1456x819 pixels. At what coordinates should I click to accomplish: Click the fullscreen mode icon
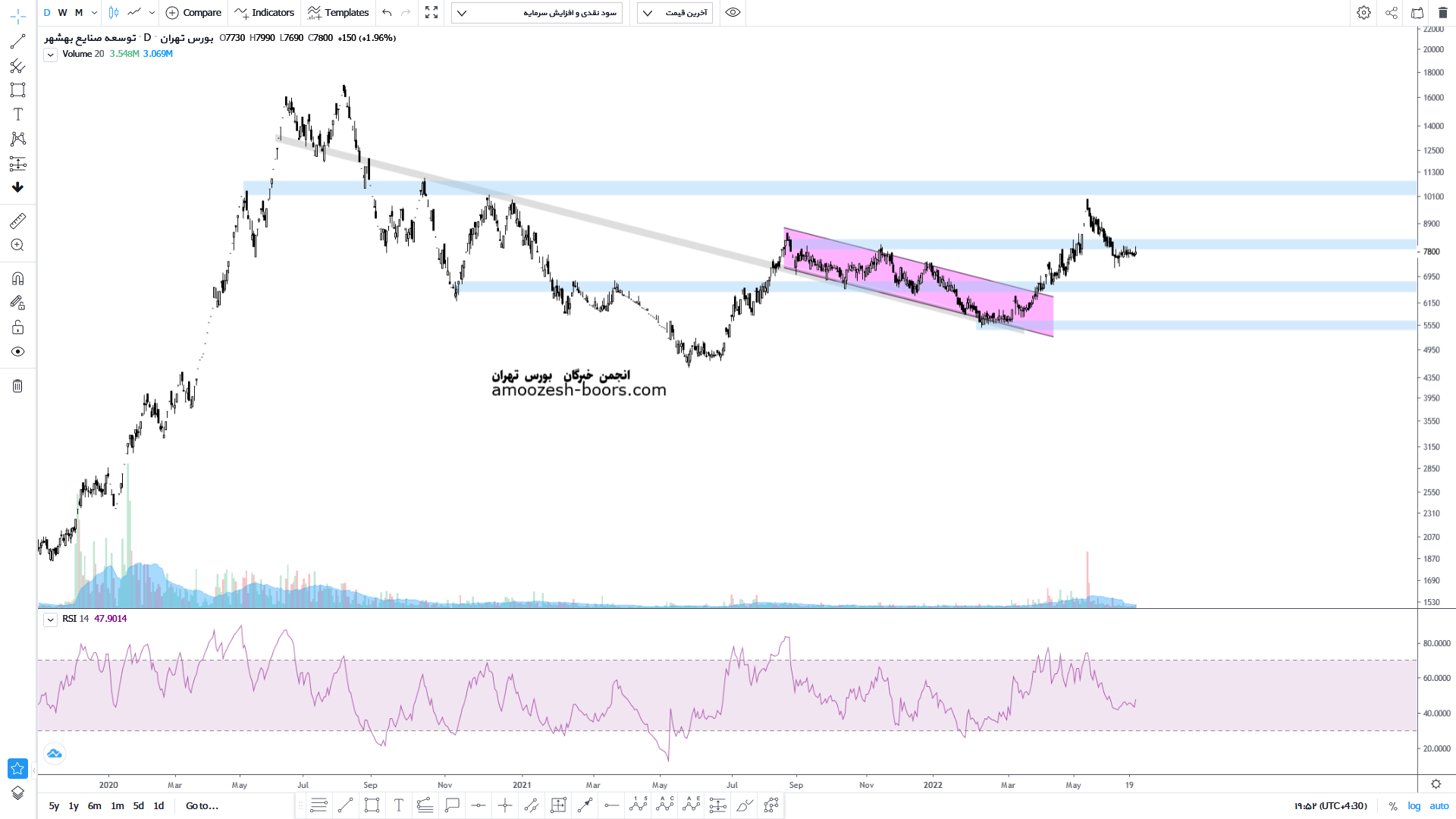tap(431, 13)
